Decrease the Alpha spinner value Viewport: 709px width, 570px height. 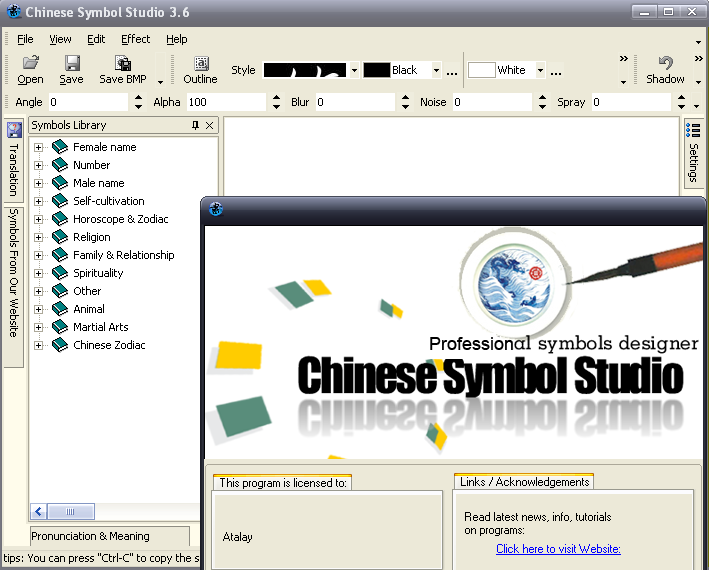(x=276, y=107)
